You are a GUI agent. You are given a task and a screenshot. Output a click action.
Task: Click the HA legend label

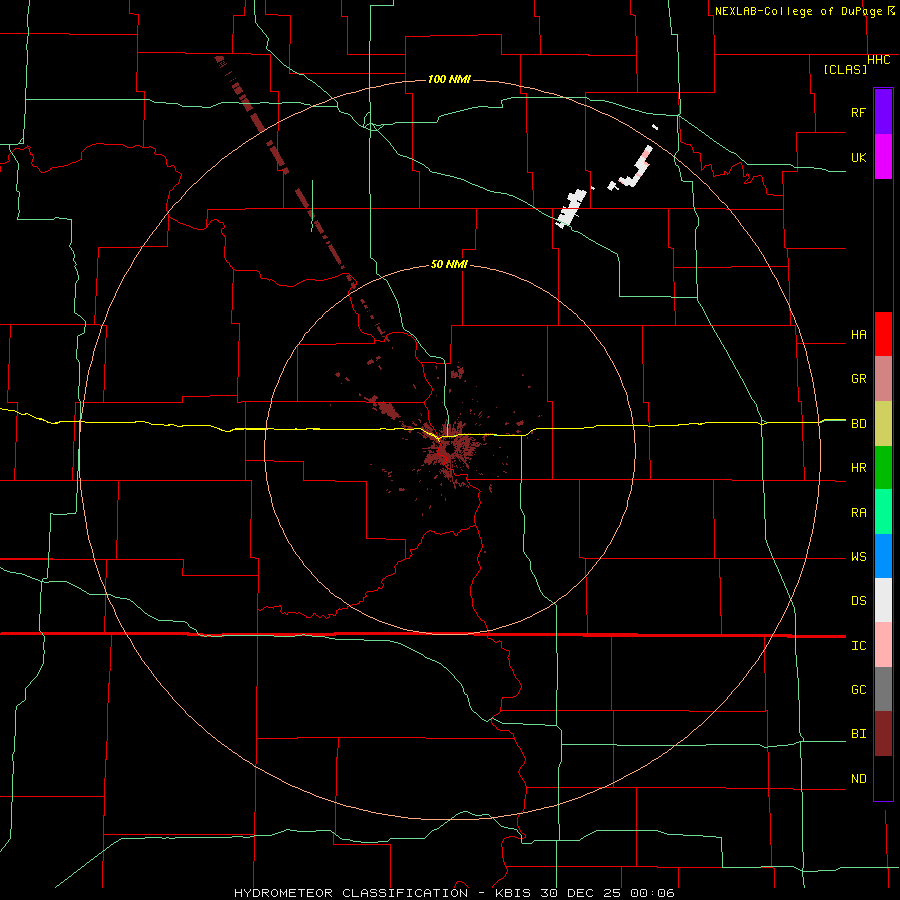pos(858,335)
